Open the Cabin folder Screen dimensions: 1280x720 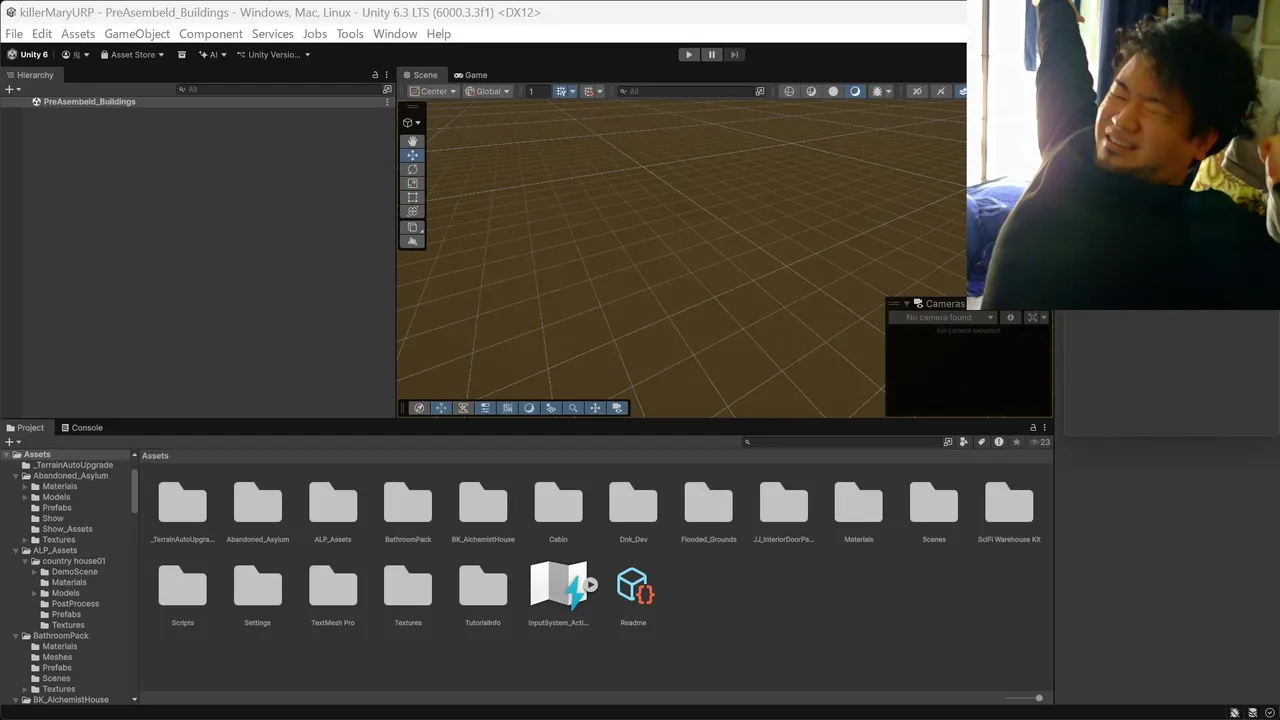(x=558, y=512)
